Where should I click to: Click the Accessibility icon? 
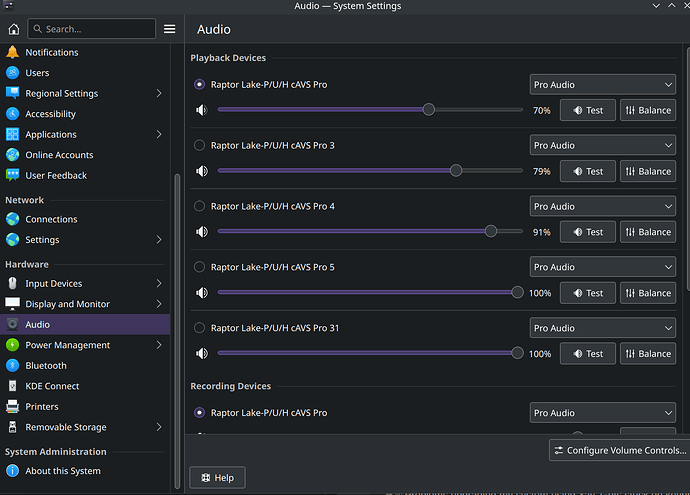12,114
